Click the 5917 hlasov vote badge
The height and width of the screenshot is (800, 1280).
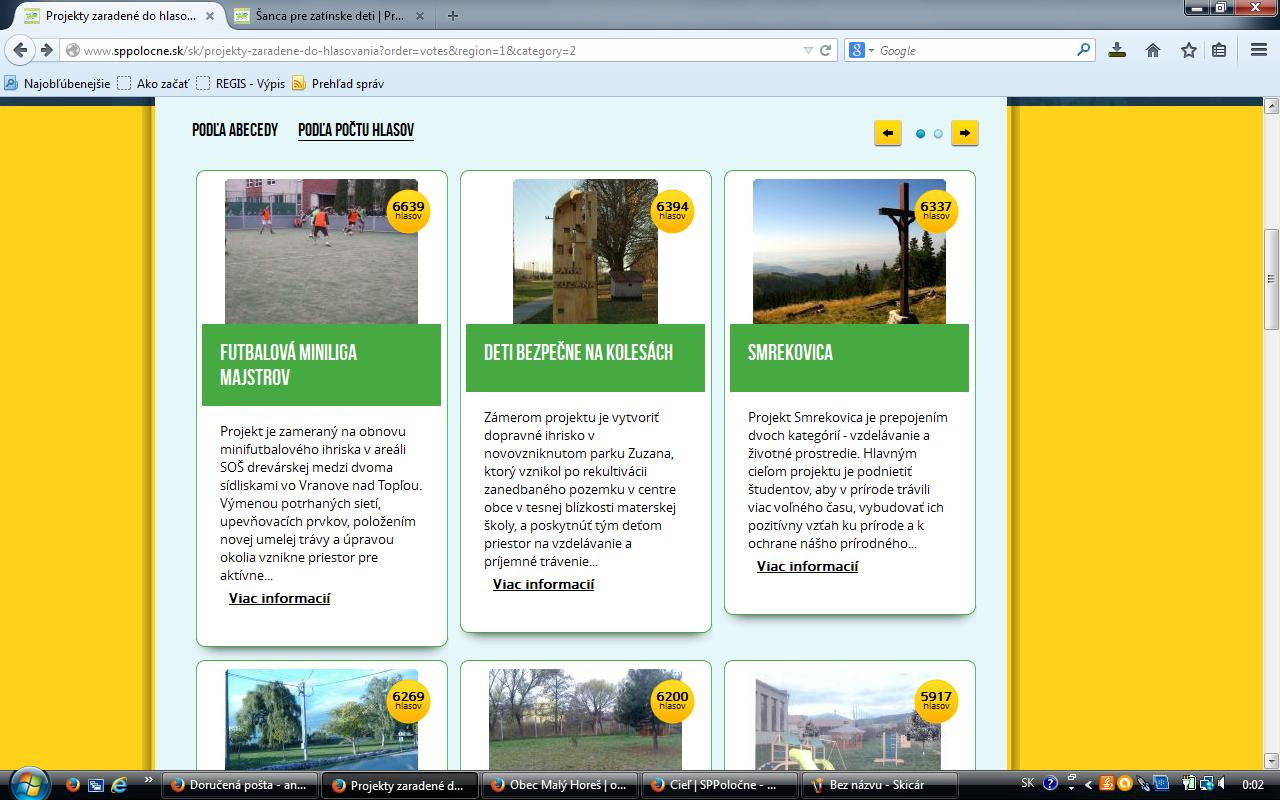936,701
